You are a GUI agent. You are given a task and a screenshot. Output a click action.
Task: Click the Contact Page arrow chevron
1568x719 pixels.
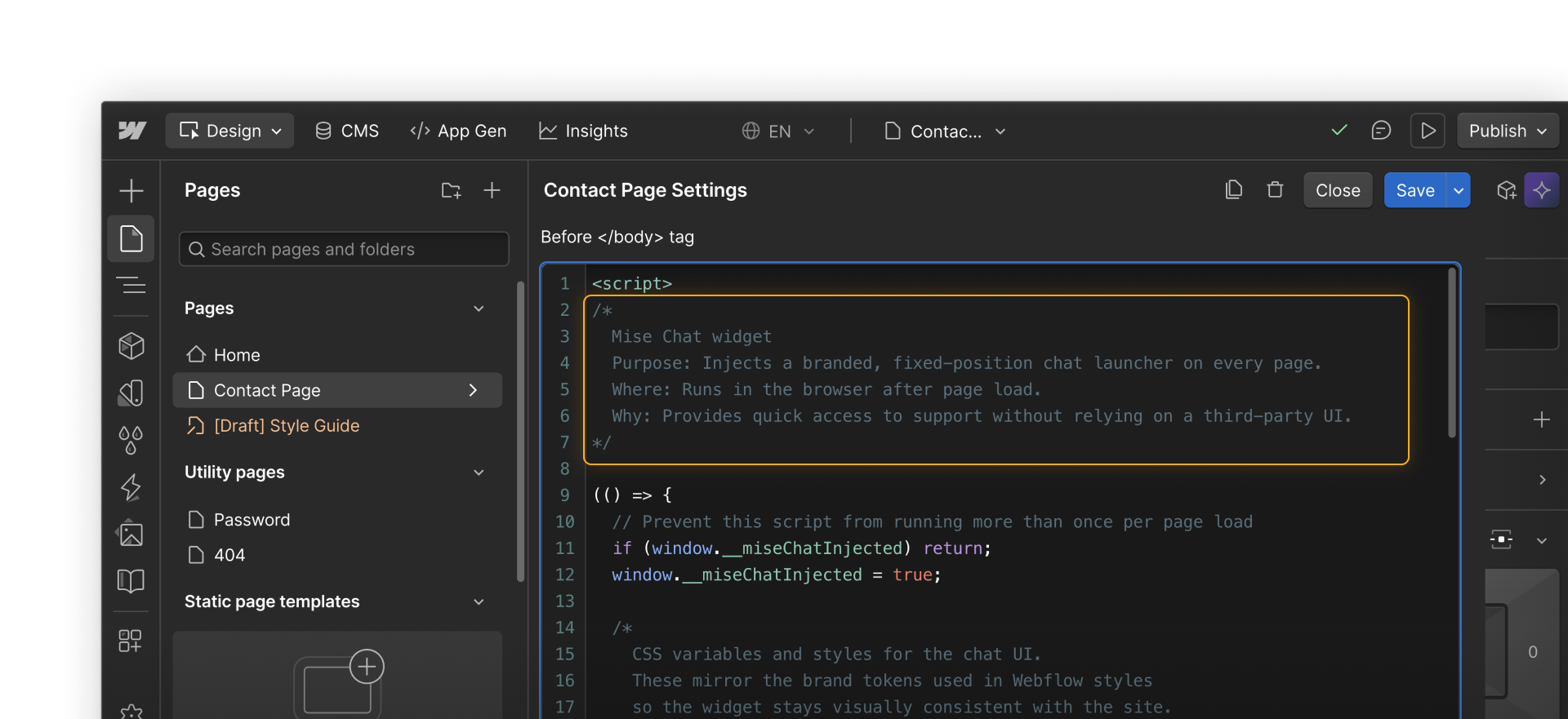[473, 390]
